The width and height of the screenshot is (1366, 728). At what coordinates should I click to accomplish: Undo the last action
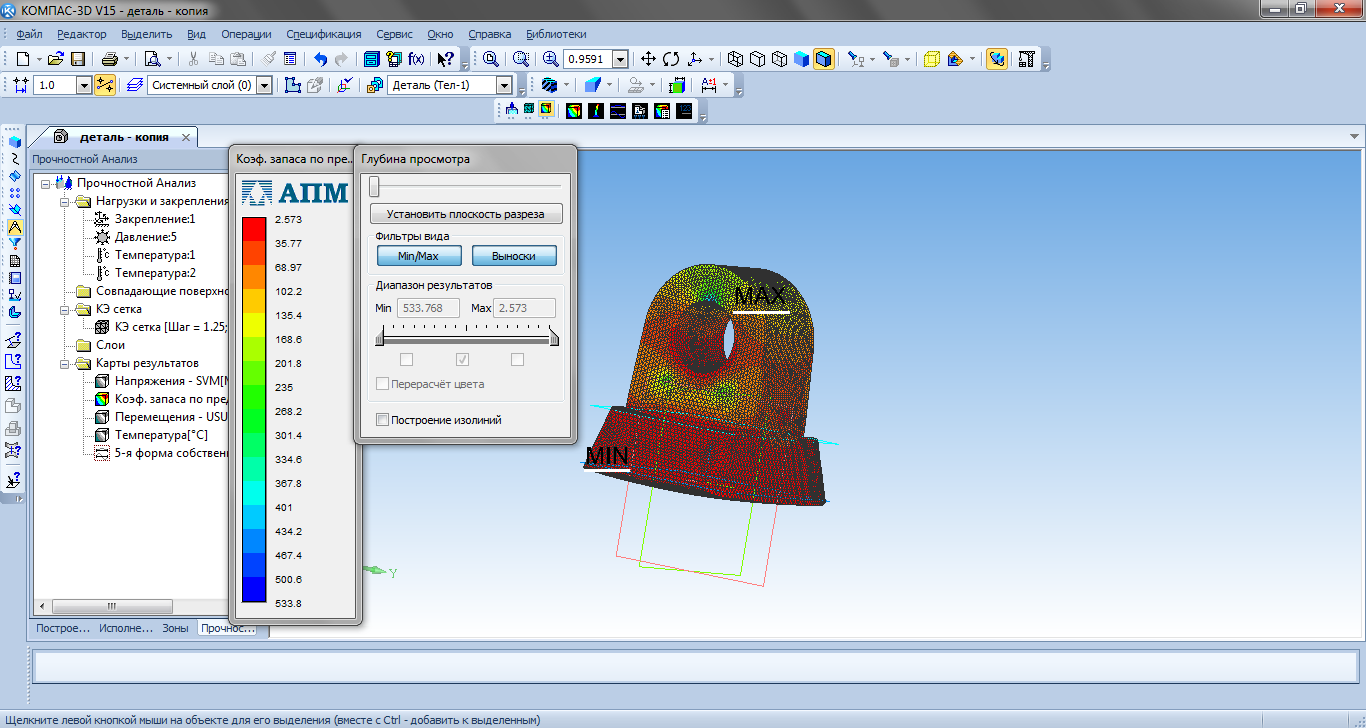click(320, 59)
